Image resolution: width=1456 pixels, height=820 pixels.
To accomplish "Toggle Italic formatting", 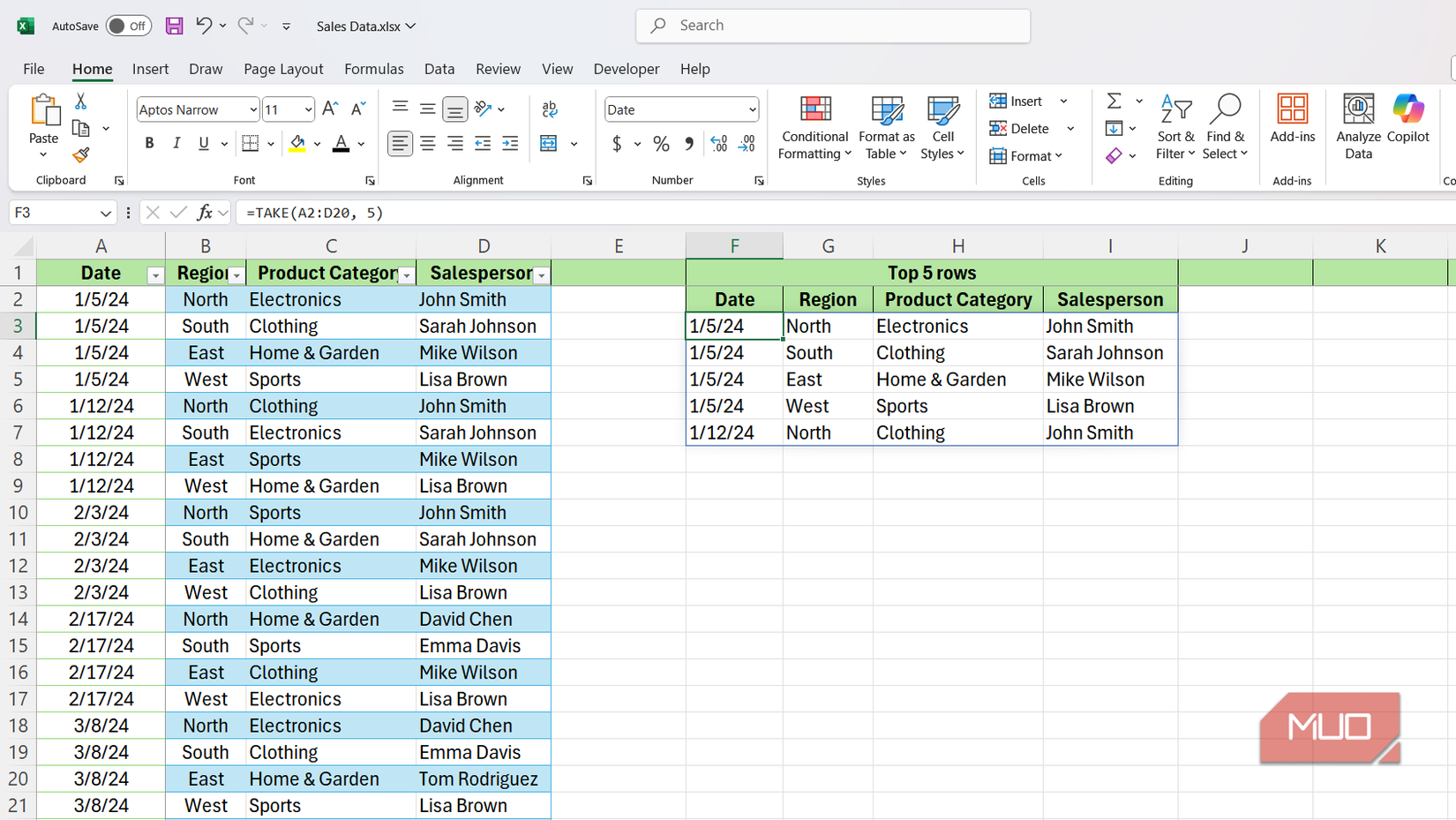I will [x=176, y=143].
